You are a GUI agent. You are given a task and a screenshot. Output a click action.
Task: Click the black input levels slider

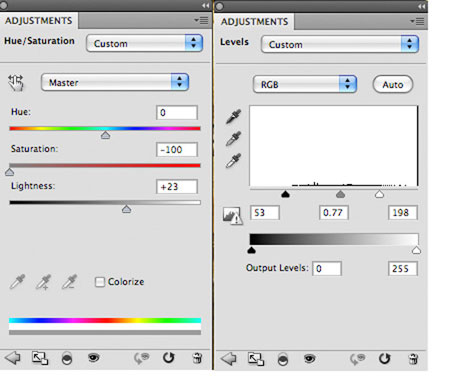[x=285, y=194]
